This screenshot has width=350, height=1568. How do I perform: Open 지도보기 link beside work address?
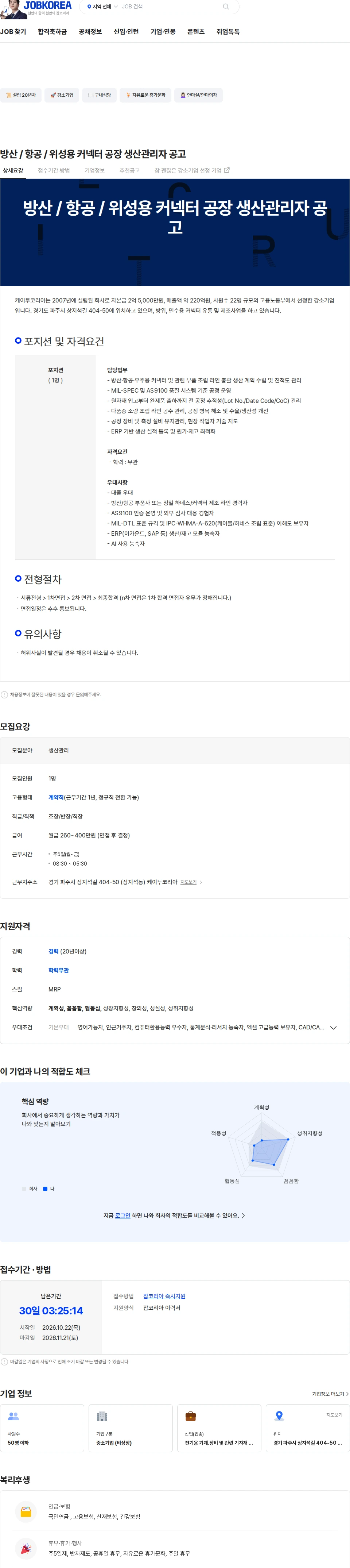pyautogui.click(x=188, y=882)
